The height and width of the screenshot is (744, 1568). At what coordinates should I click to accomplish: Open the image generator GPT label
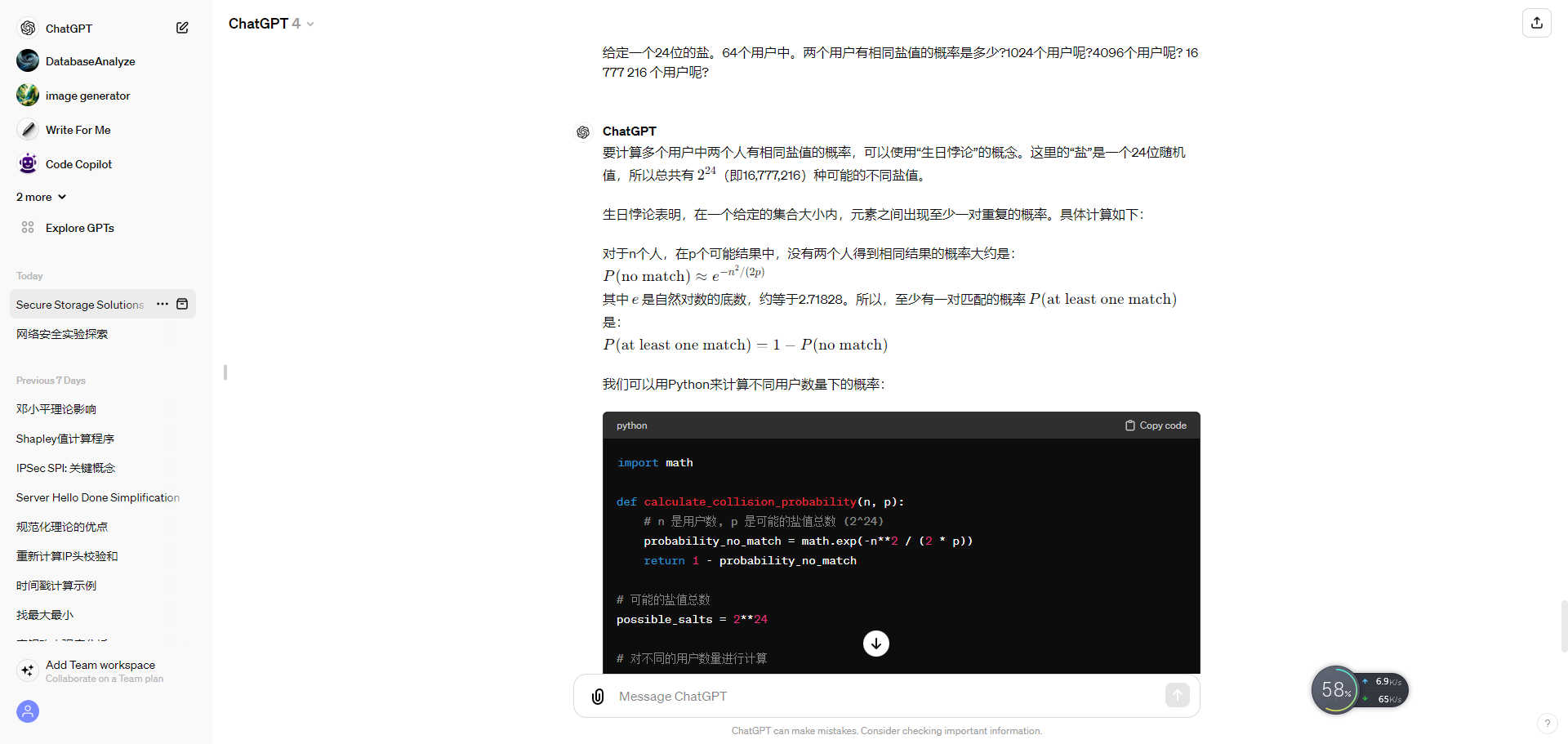coord(88,96)
